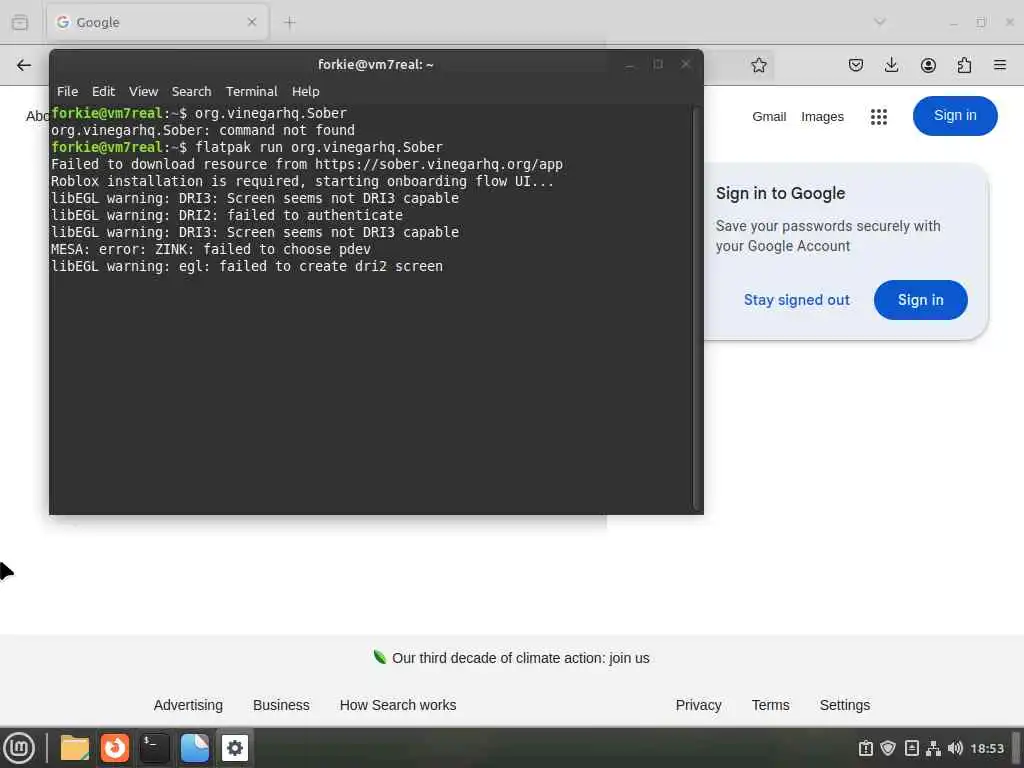Bookmark this page with star icon
Image resolution: width=1024 pixels, height=768 pixels.
(758, 65)
